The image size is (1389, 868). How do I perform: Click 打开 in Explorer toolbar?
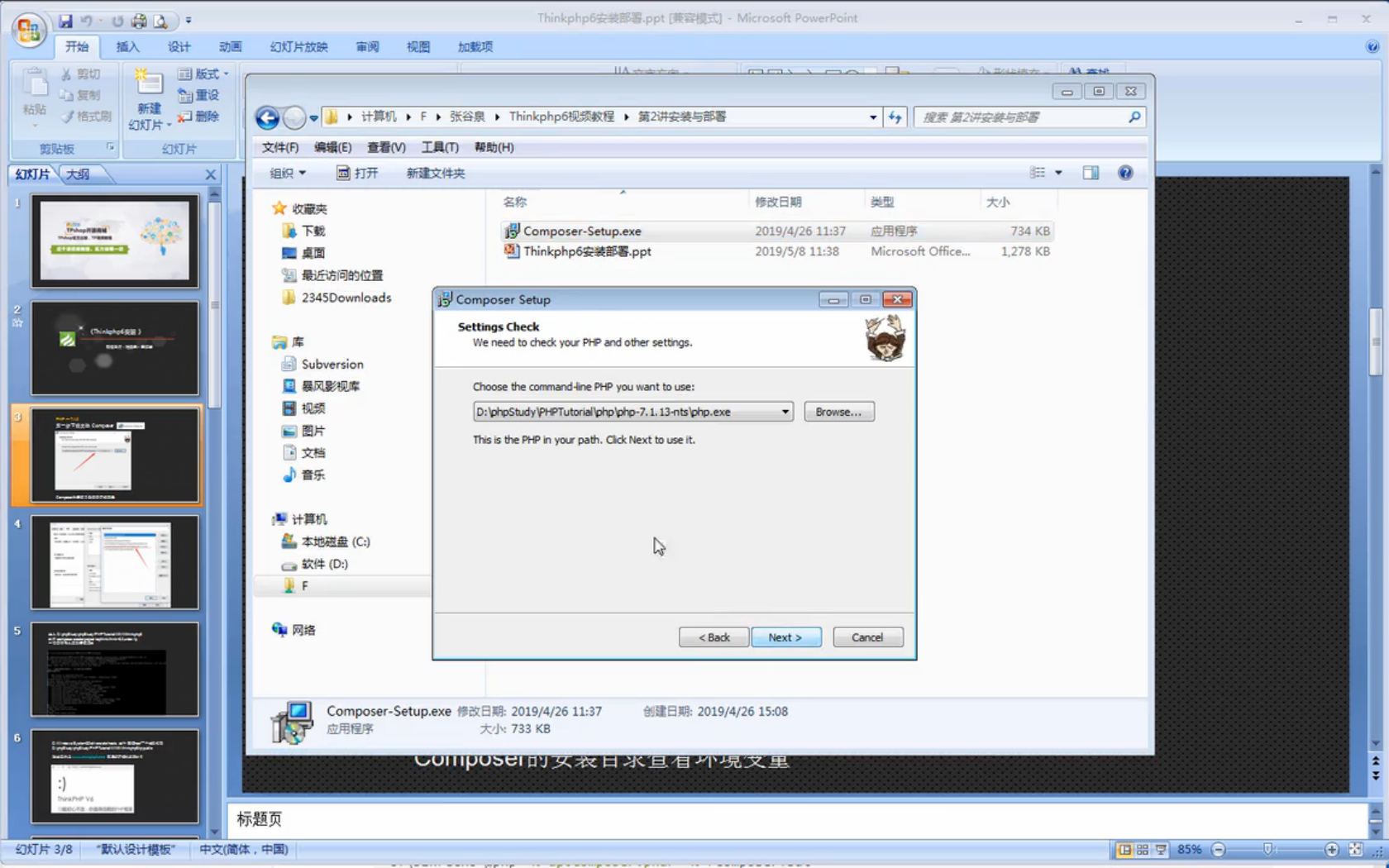[x=357, y=173]
